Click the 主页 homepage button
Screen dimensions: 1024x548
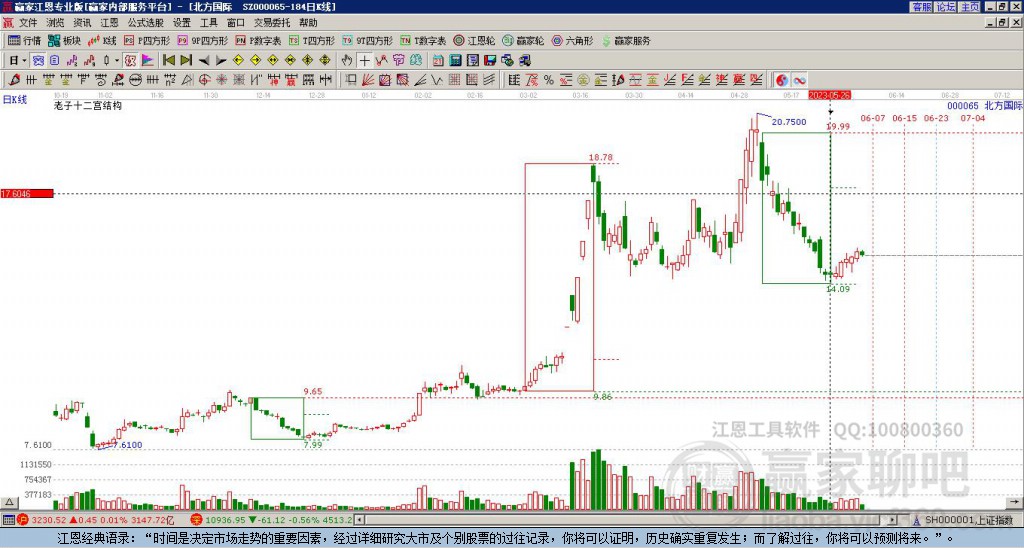969,7
